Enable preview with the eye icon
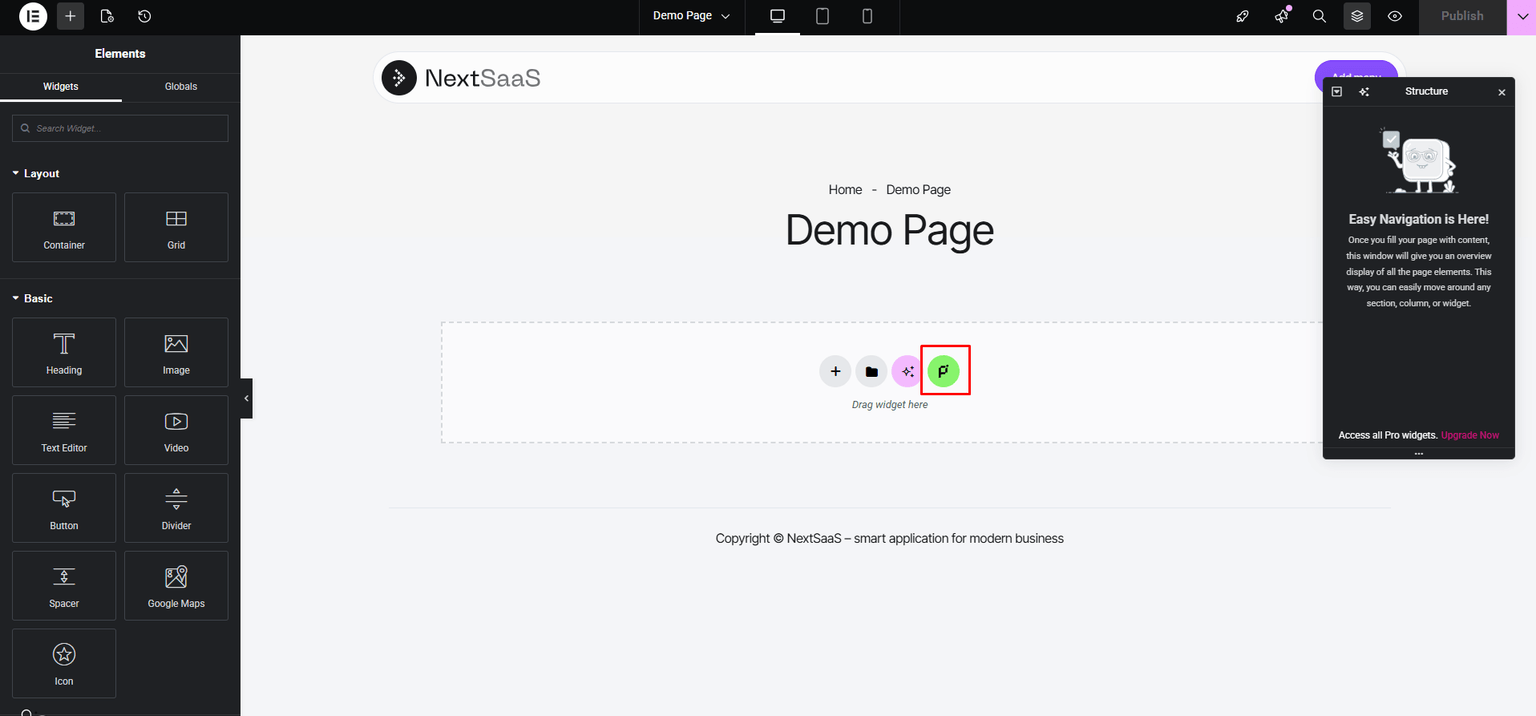 tap(1395, 16)
